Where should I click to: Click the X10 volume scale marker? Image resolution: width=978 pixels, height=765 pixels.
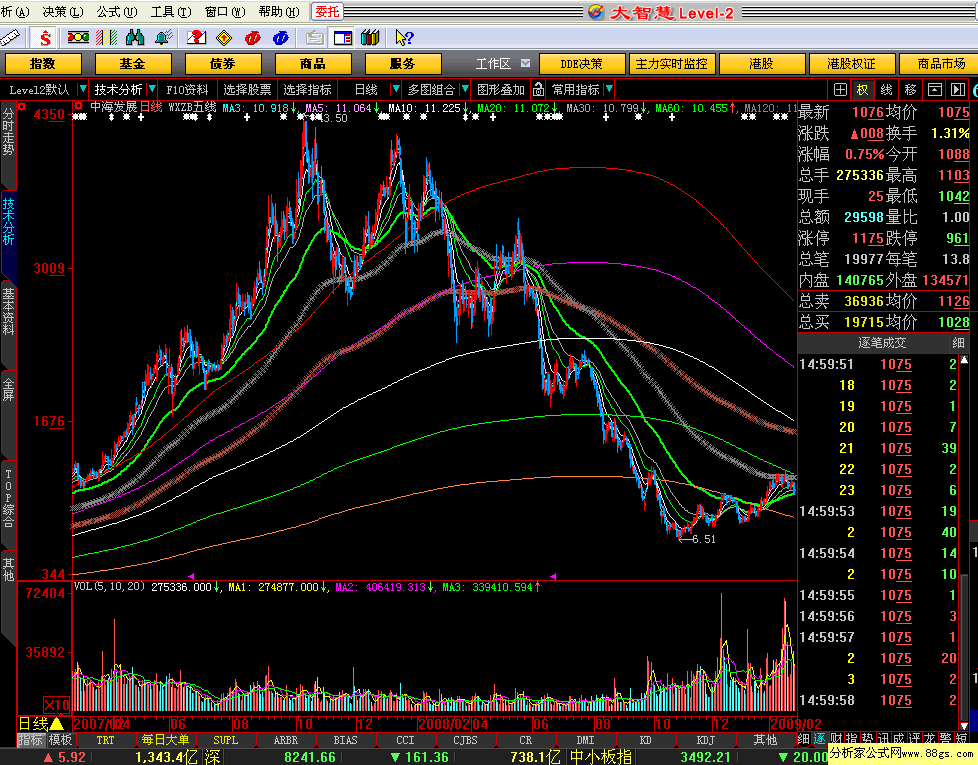click(x=56, y=705)
